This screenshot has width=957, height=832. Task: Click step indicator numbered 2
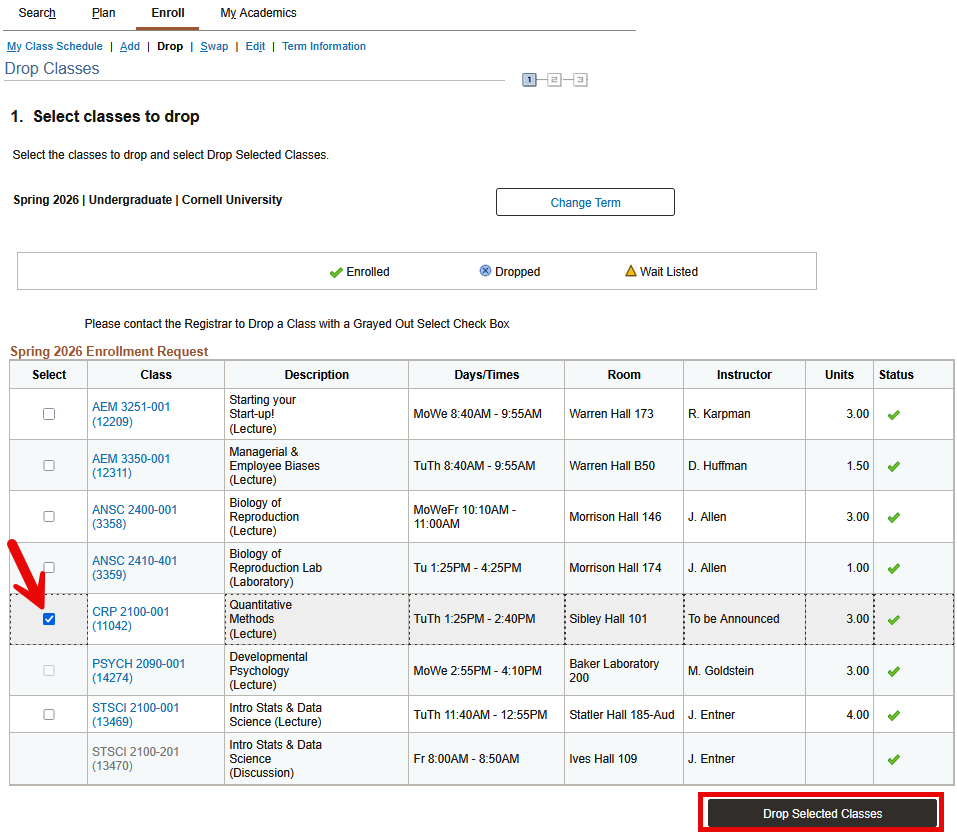point(553,79)
